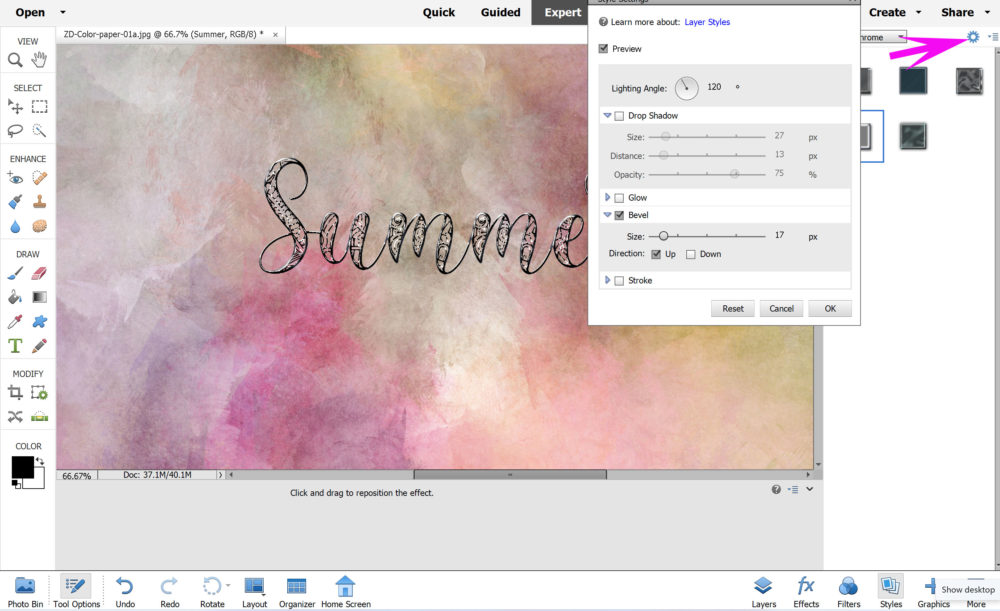Image resolution: width=1000 pixels, height=611 pixels.
Task: Select the Paint Bucket tool
Action: 15,297
